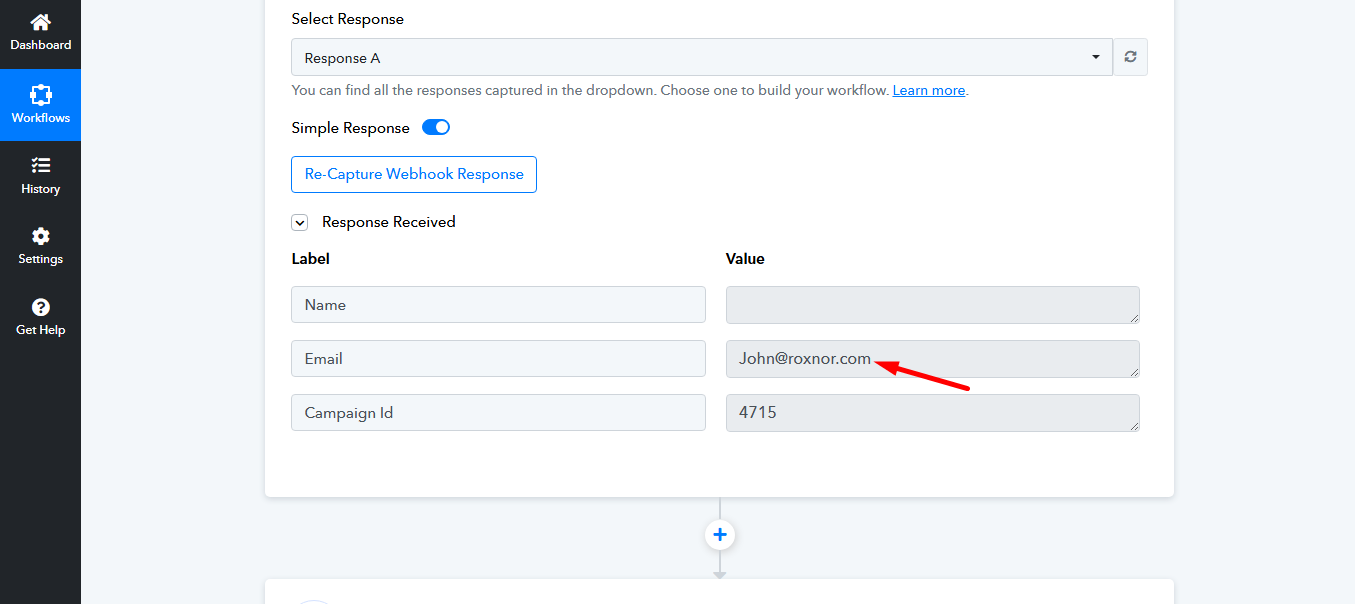Open the Dashboard via its home icon
Viewport: 1355px width, 604px height.
click(40, 22)
